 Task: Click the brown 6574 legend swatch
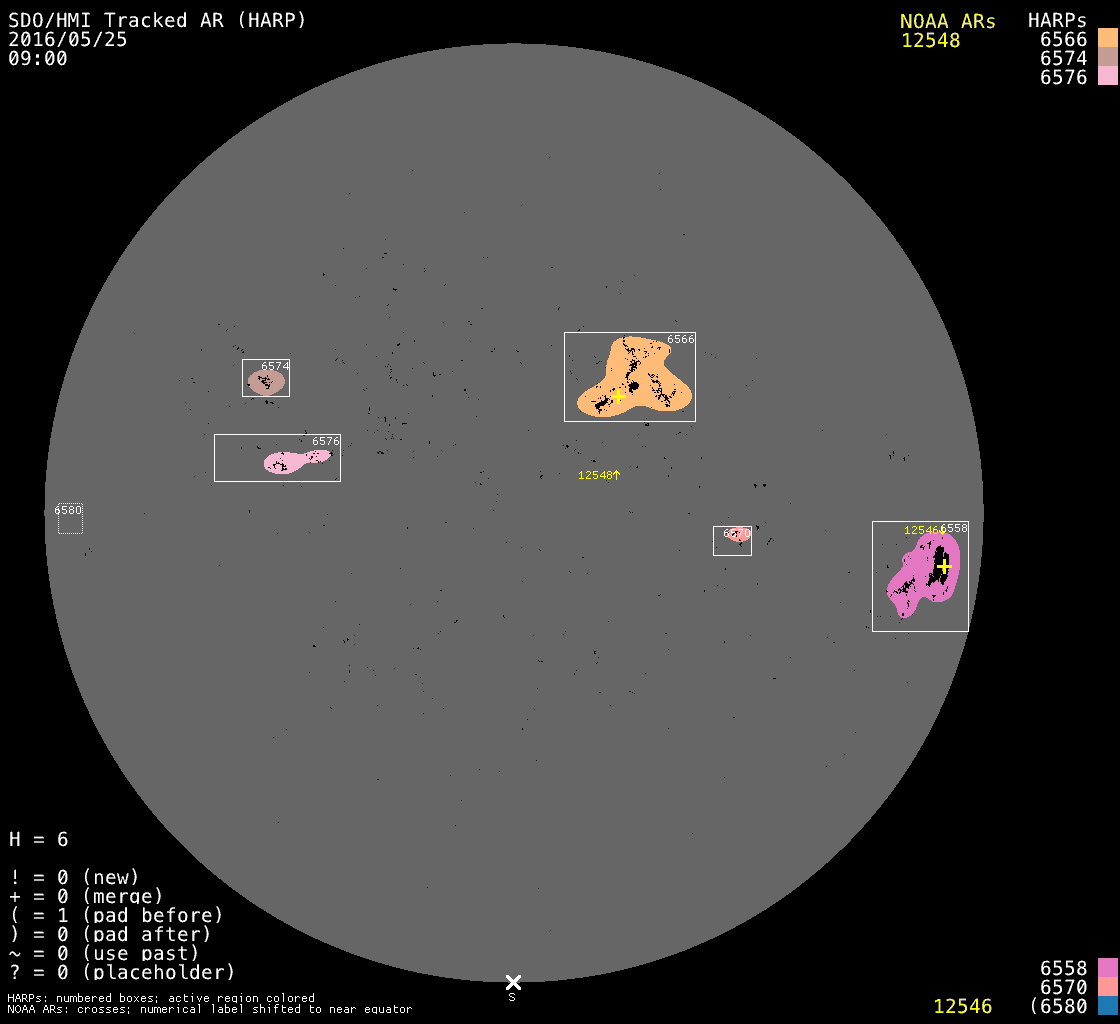(1107, 58)
